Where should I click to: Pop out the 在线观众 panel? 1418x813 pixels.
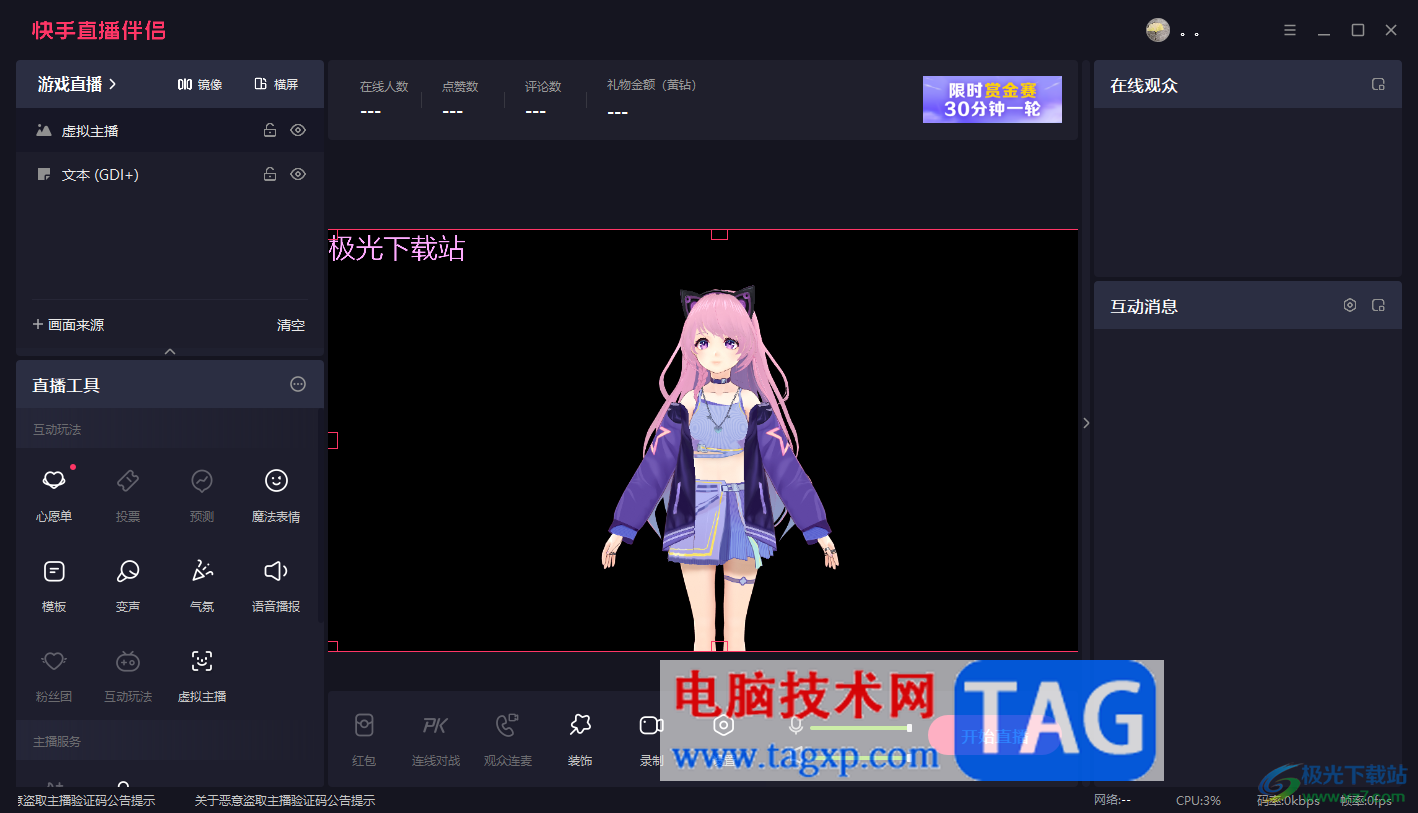tap(1378, 85)
